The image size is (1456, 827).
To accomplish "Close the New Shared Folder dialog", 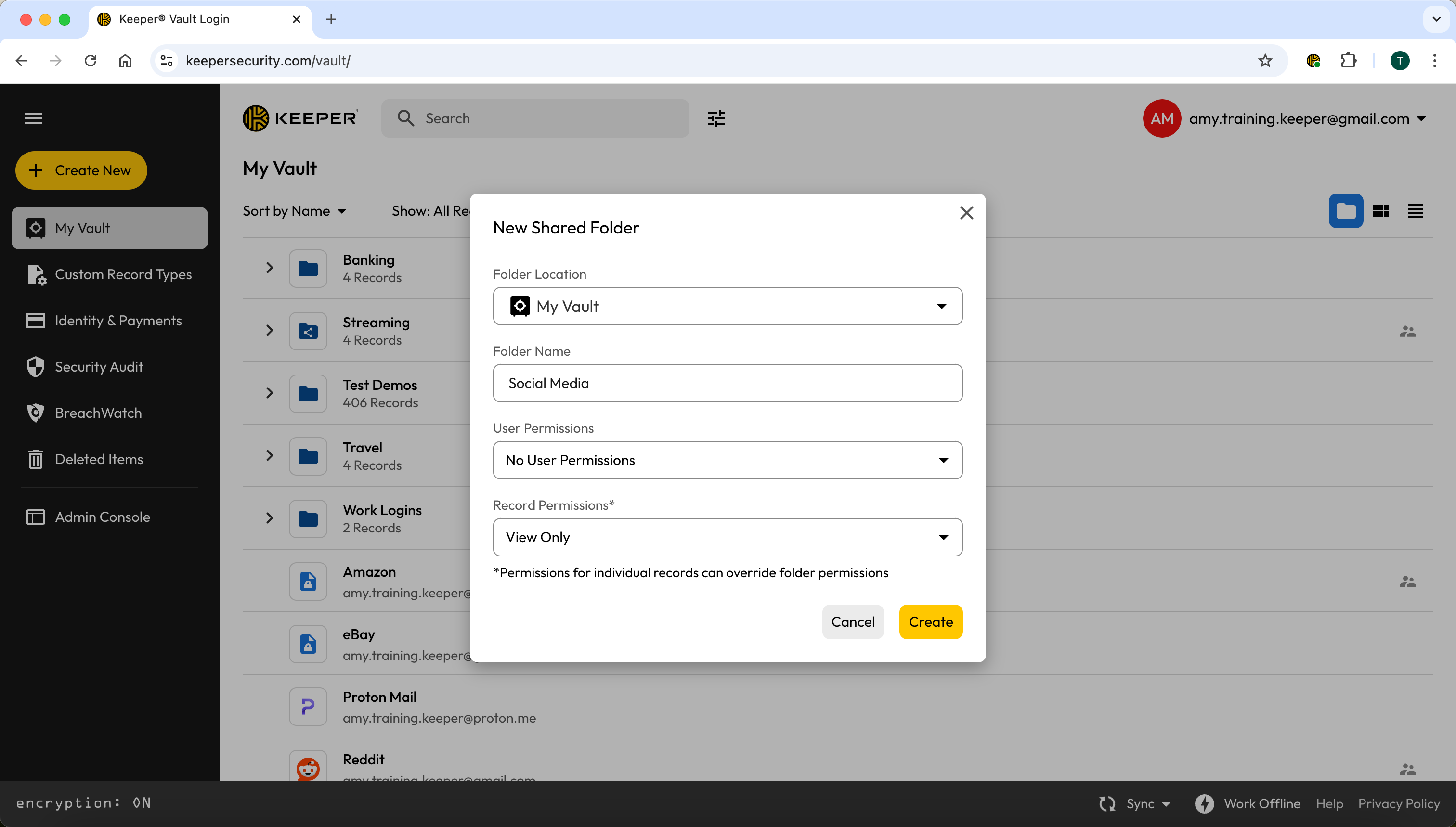I will click(966, 213).
